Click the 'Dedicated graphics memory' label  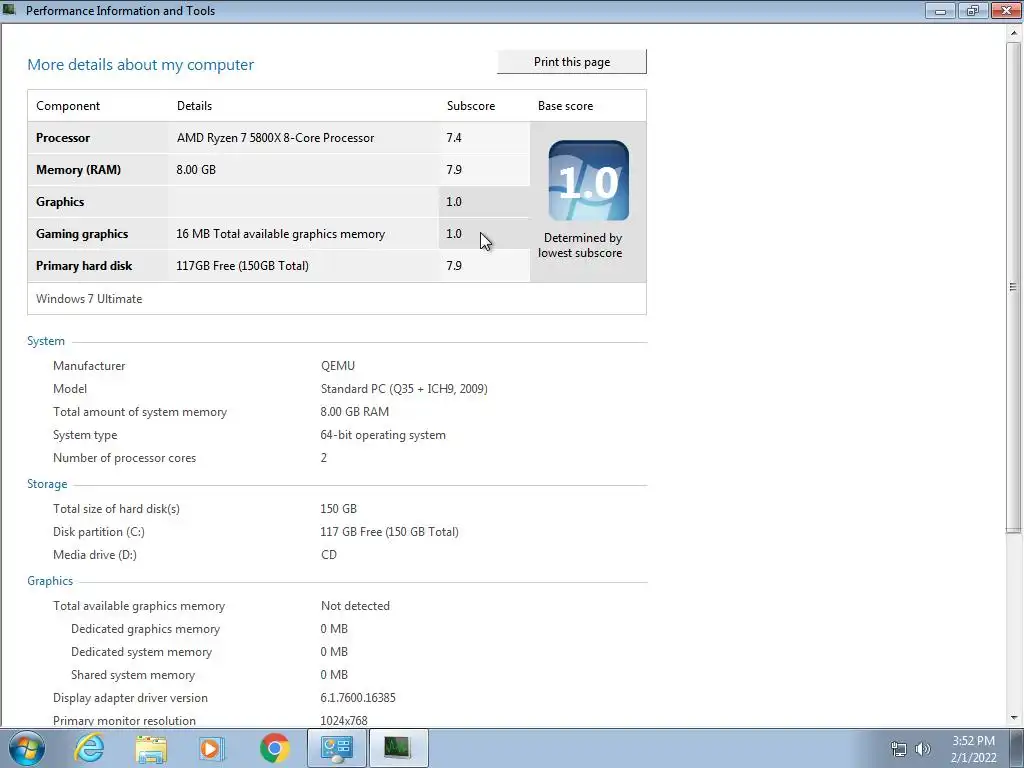point(145,629)
